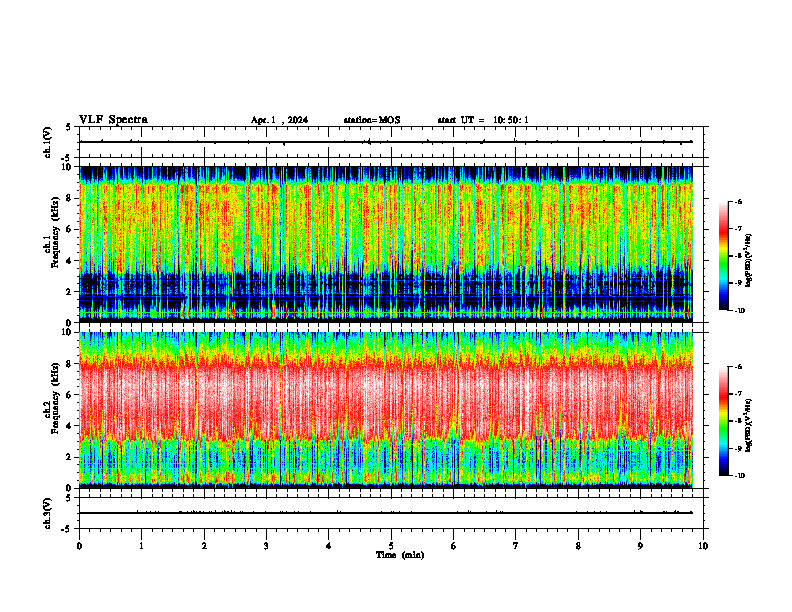This screenshot has height=612, width=792.
Task: Click the ch.2 spectrogram plot area
Action: [x=386, y=410]
